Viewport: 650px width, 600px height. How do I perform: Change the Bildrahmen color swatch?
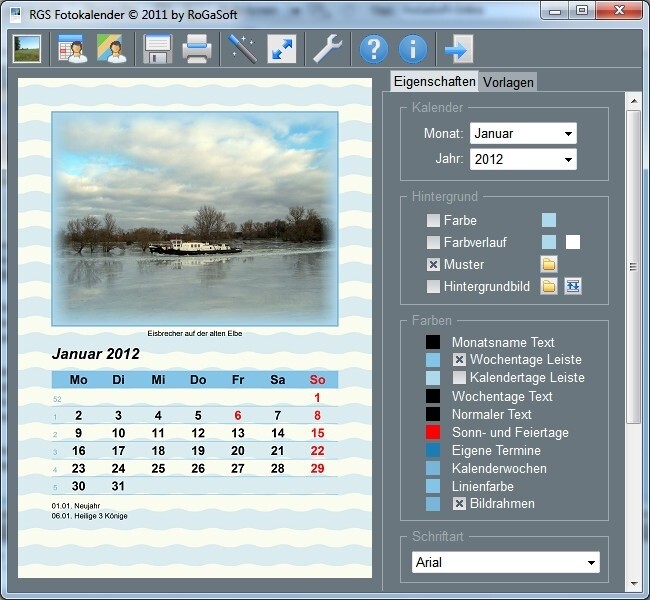click(x=433, y=504)
